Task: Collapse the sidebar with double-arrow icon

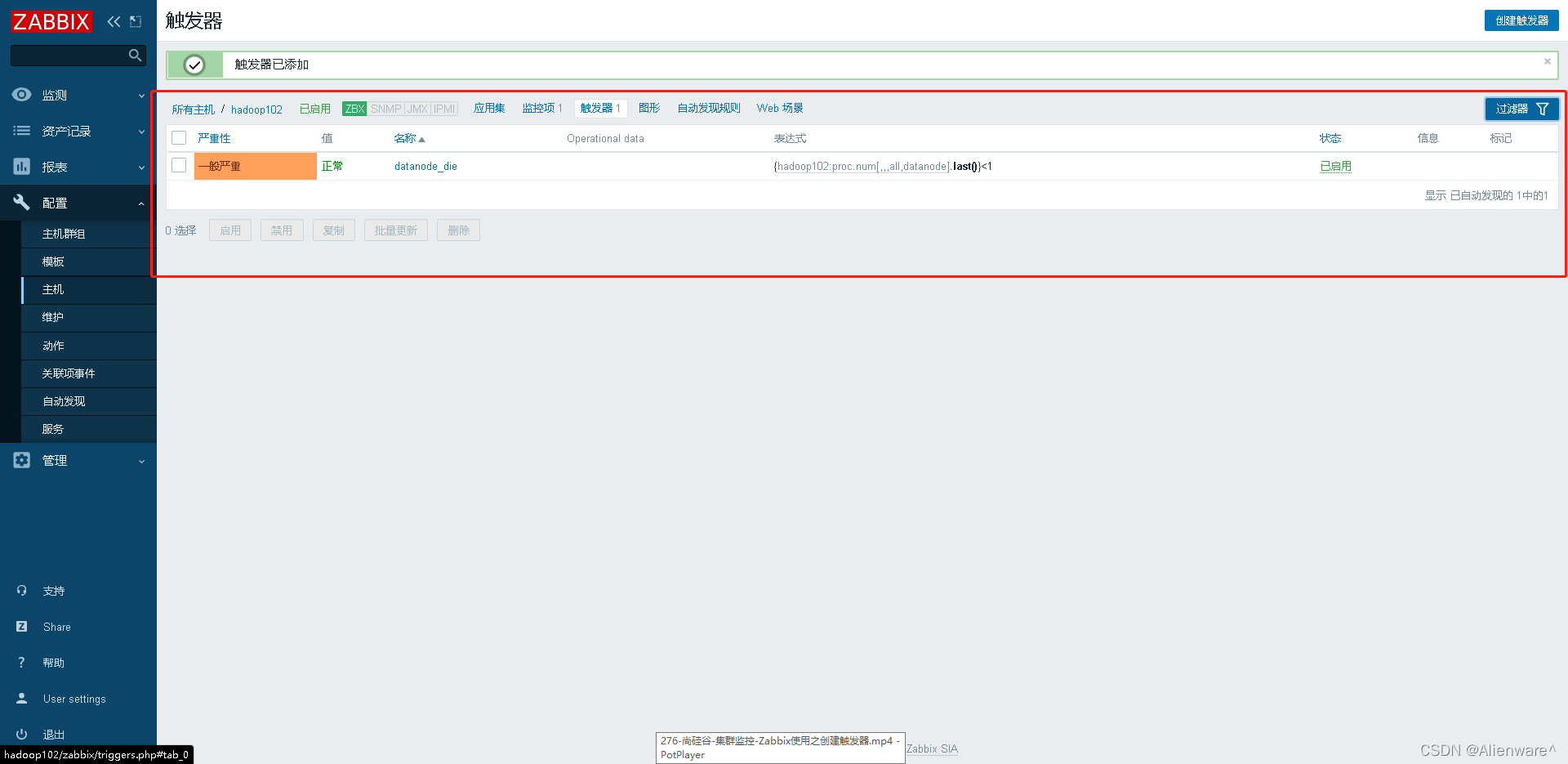Action: (x=114, y=21)
